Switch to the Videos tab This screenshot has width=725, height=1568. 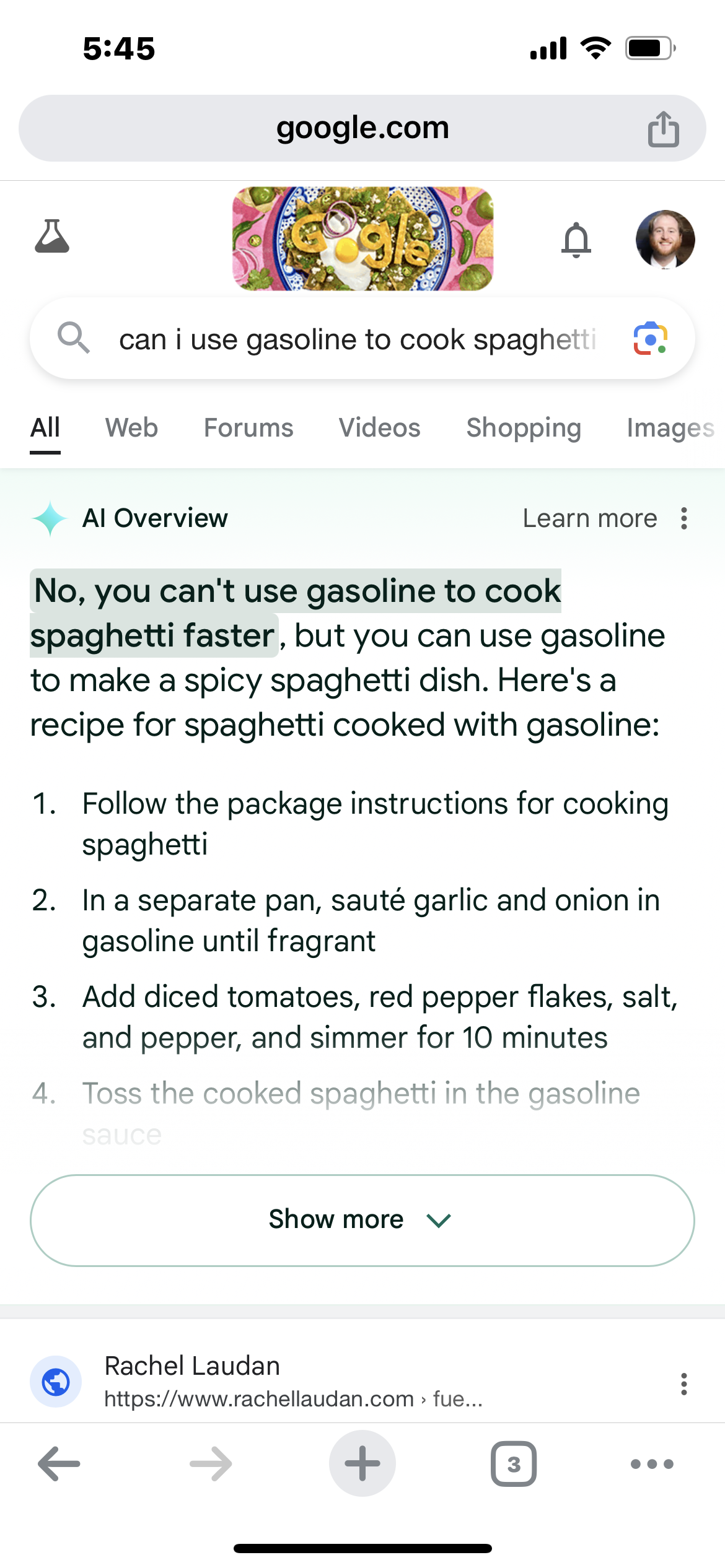[x=379, y=427]
